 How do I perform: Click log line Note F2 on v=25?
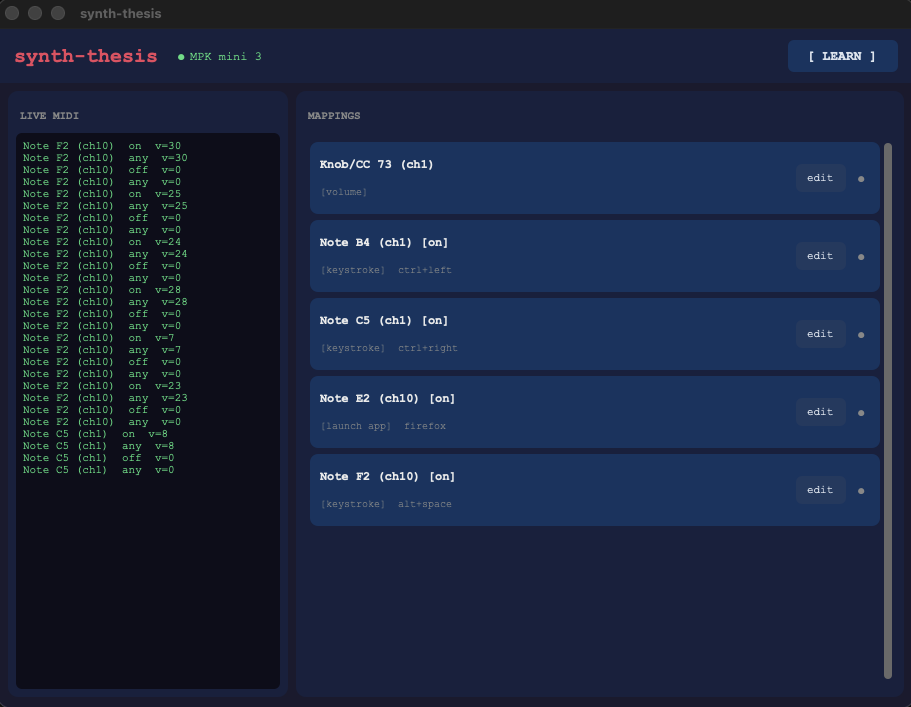pyautogui.click(x=102, y=194)
